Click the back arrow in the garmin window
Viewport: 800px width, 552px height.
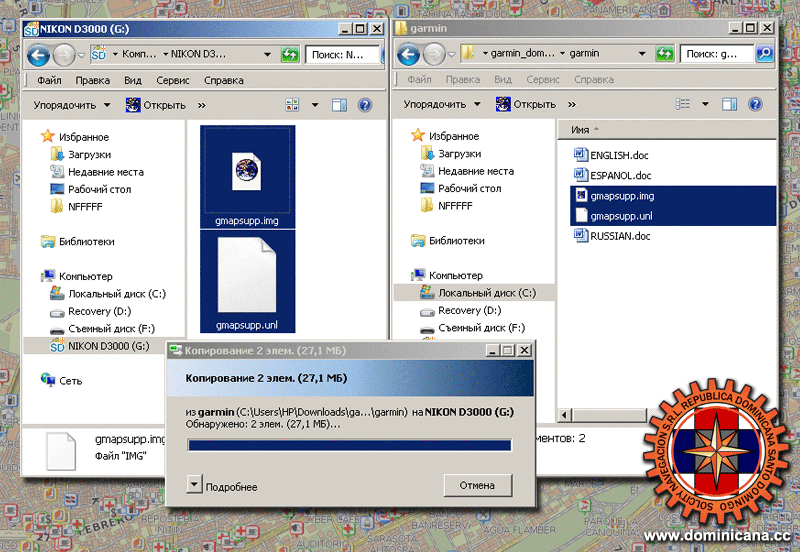pos(408,54)
